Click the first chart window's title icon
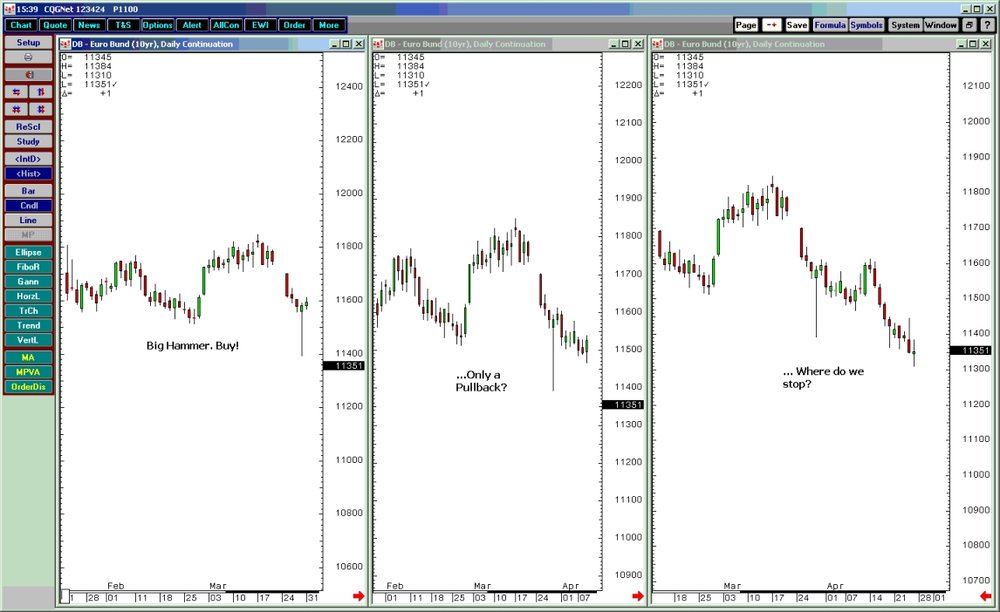 coord(65,44)
